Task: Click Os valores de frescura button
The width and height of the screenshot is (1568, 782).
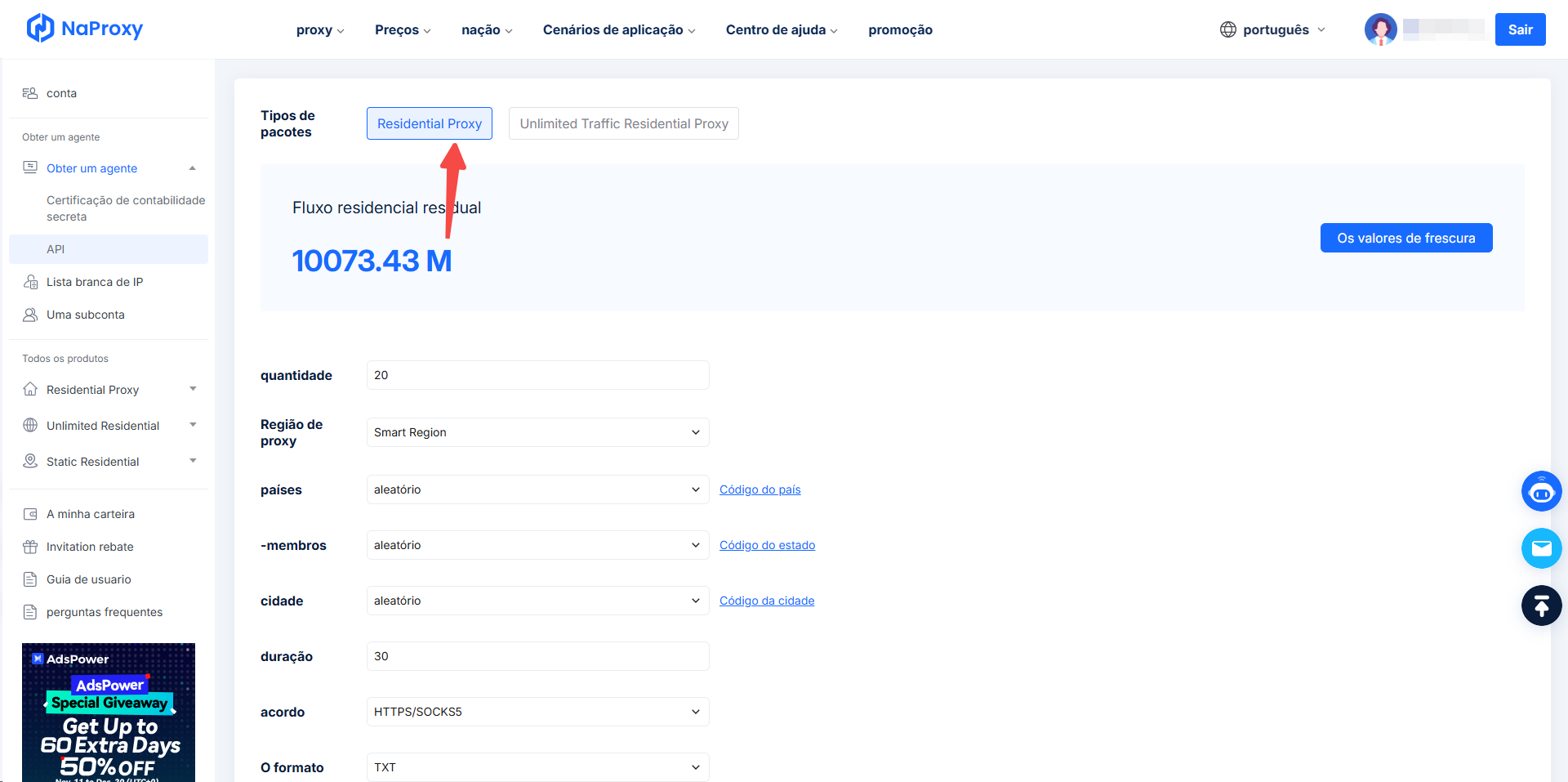Action: tap(1406, 238)
